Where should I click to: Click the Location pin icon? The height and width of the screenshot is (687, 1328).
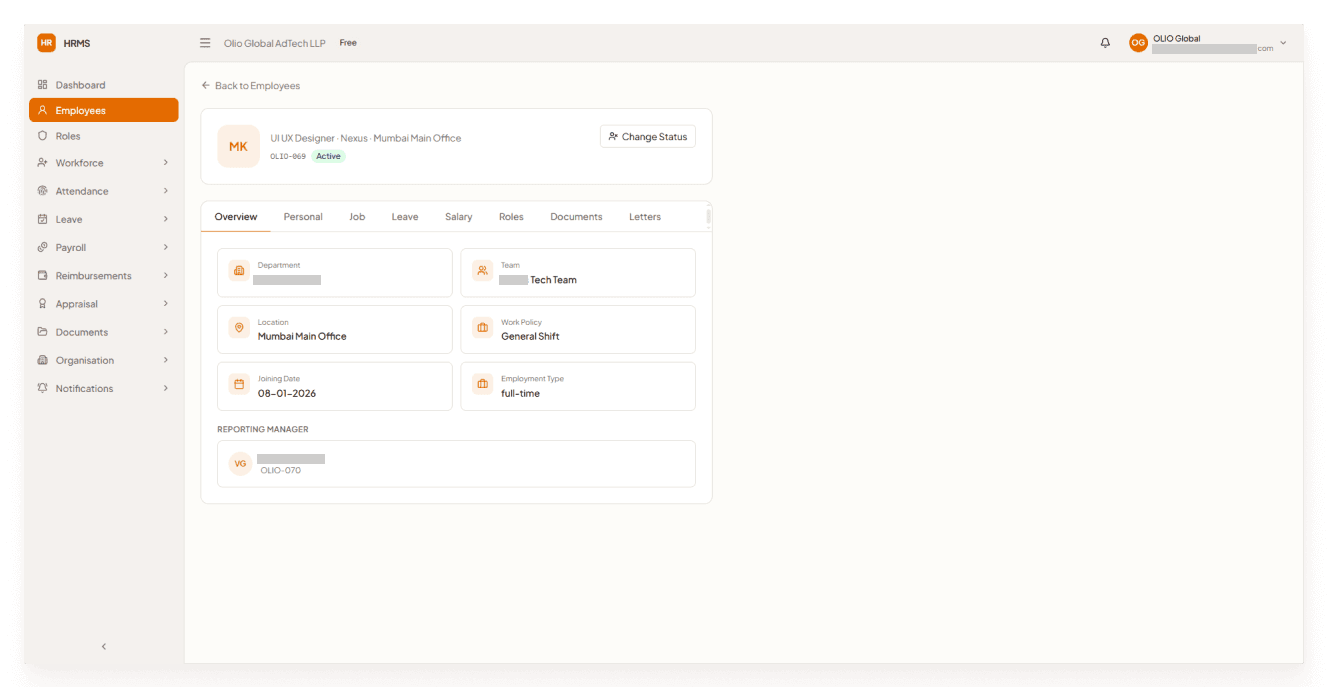(x=239, y=327)
